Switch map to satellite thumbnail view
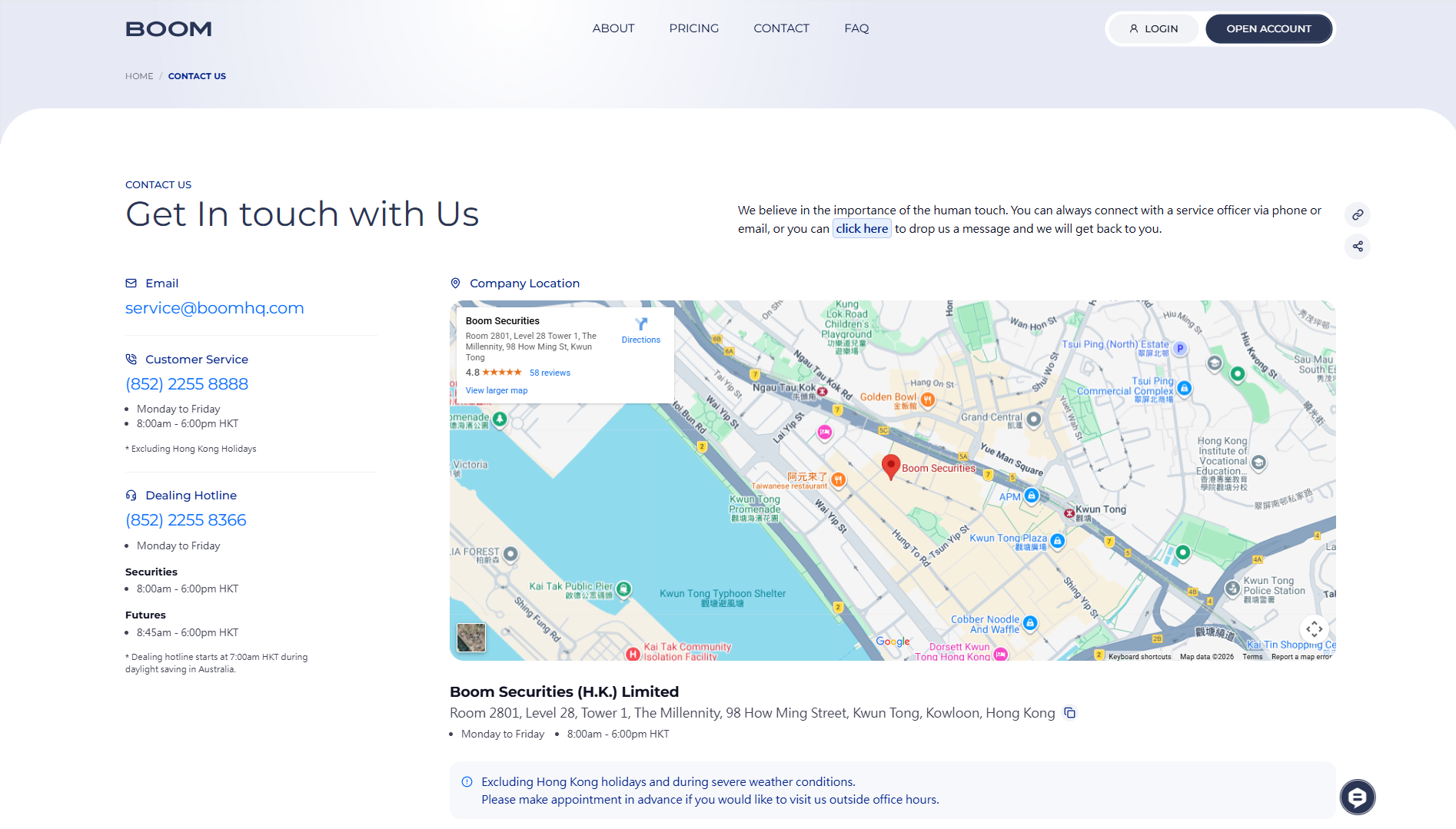 coord(471,638)
